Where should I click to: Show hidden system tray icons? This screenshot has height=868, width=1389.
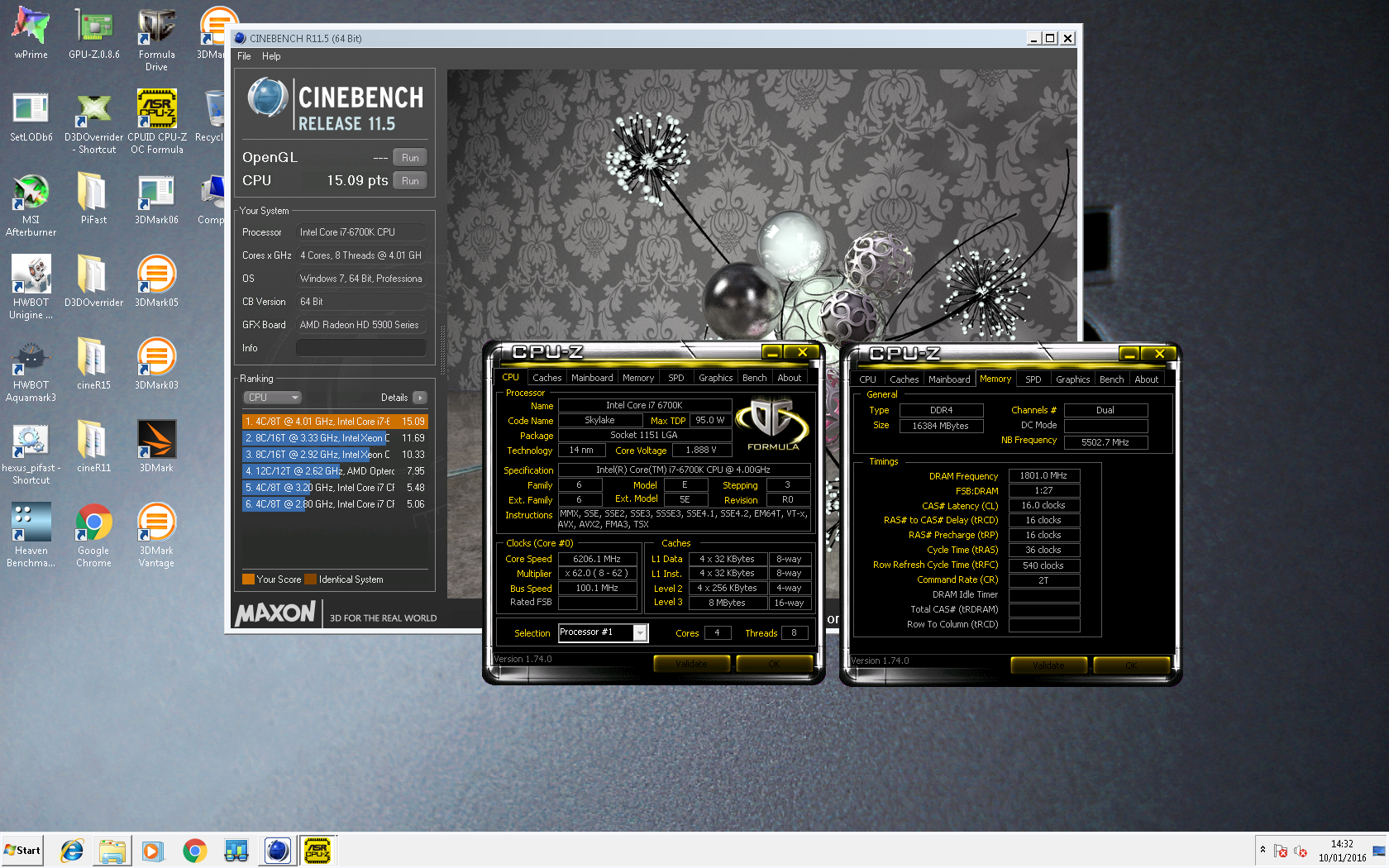[1263, 850]
